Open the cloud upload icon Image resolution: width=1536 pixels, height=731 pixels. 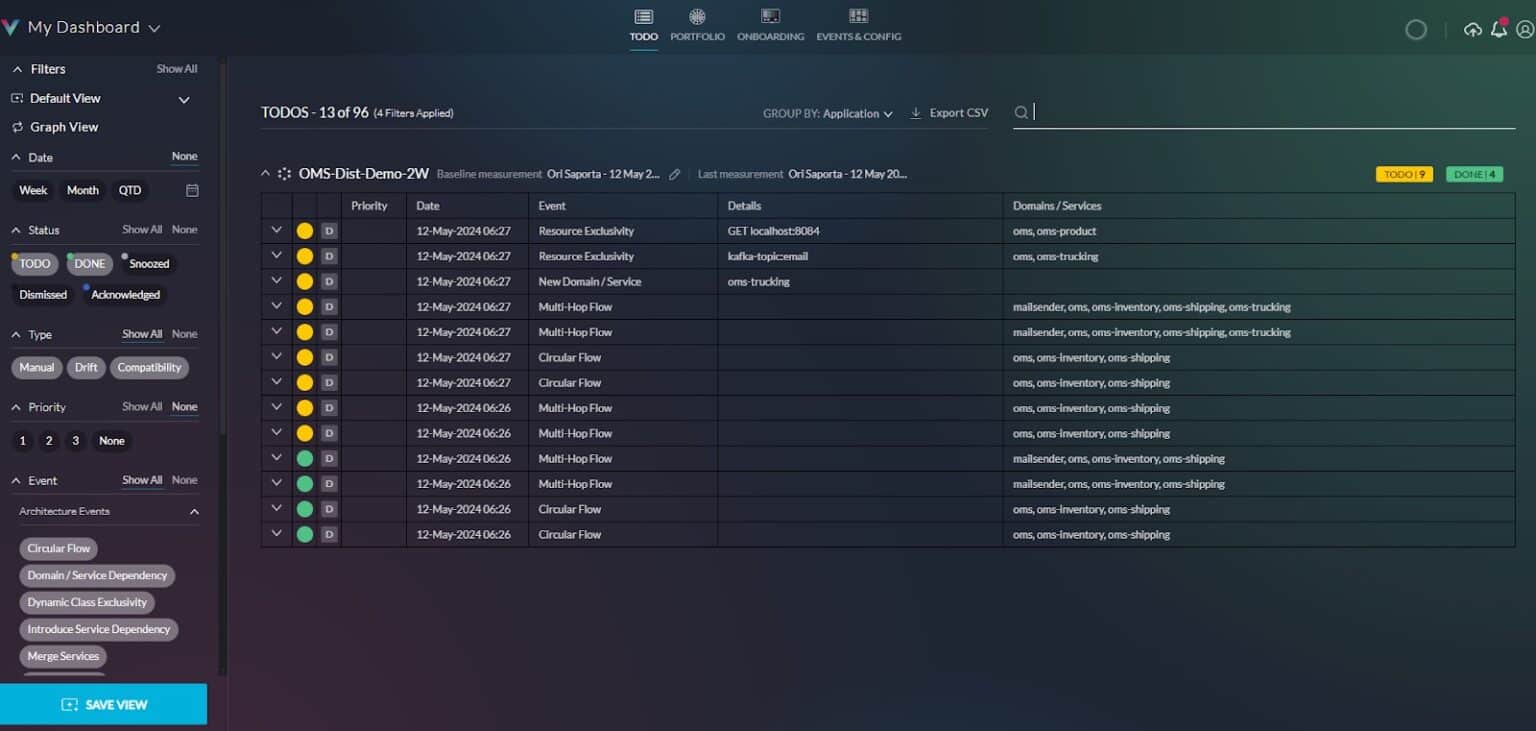pos(1472,30)
